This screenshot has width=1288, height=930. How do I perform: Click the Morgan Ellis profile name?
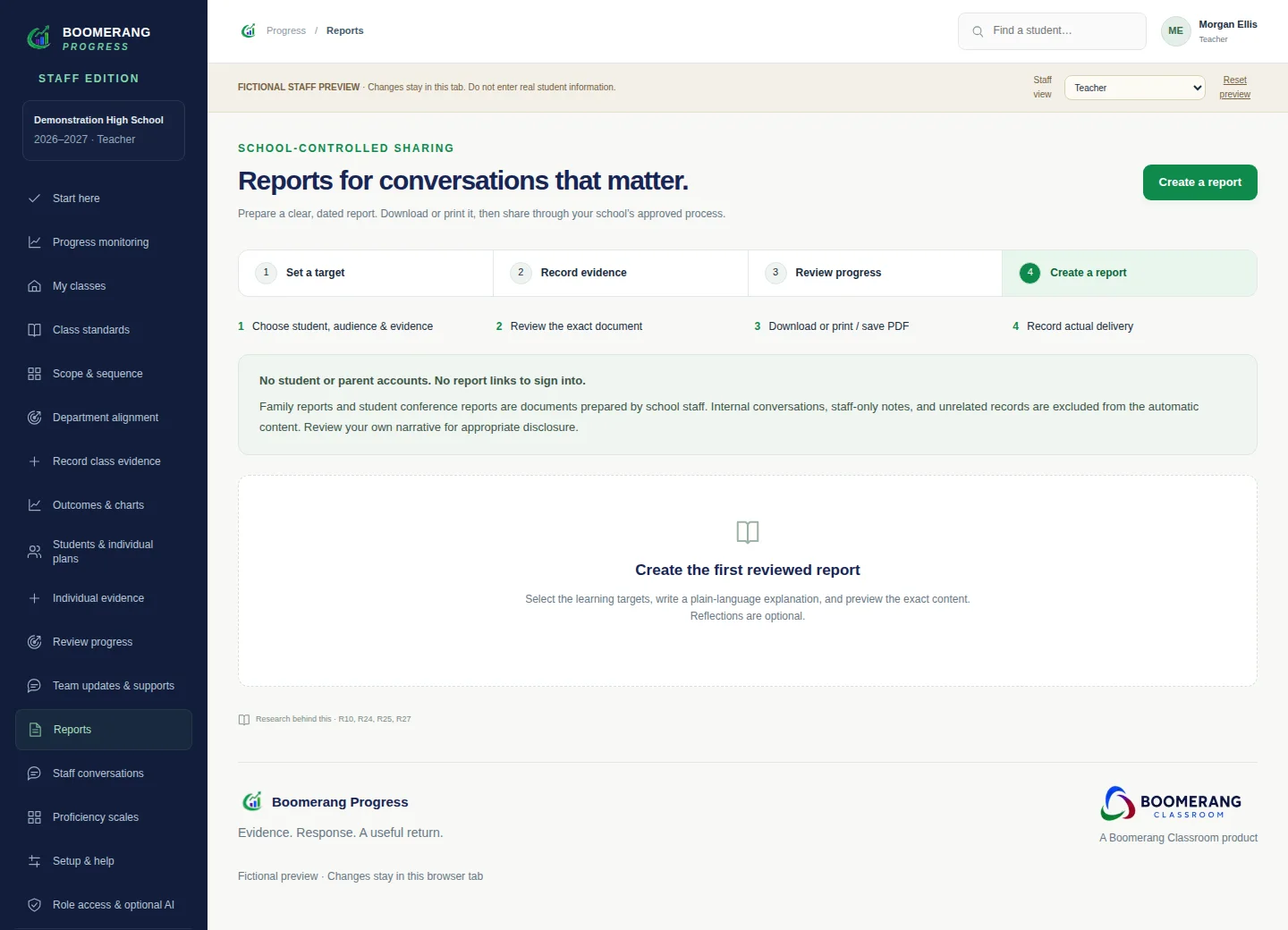(1228, 24)
